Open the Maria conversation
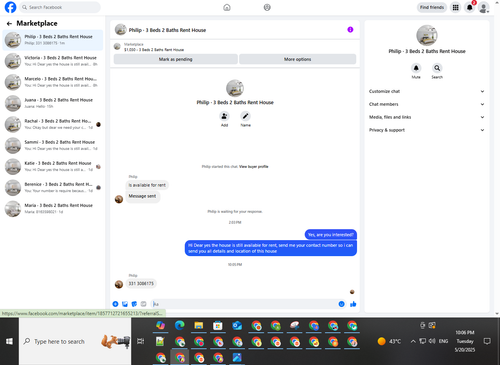 53,208
